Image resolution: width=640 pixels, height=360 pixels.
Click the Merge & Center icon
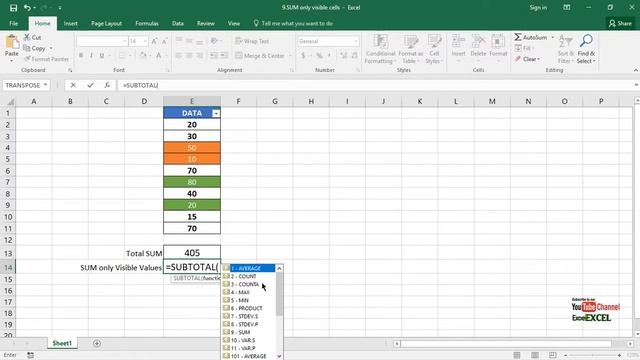tap(239, 55)
